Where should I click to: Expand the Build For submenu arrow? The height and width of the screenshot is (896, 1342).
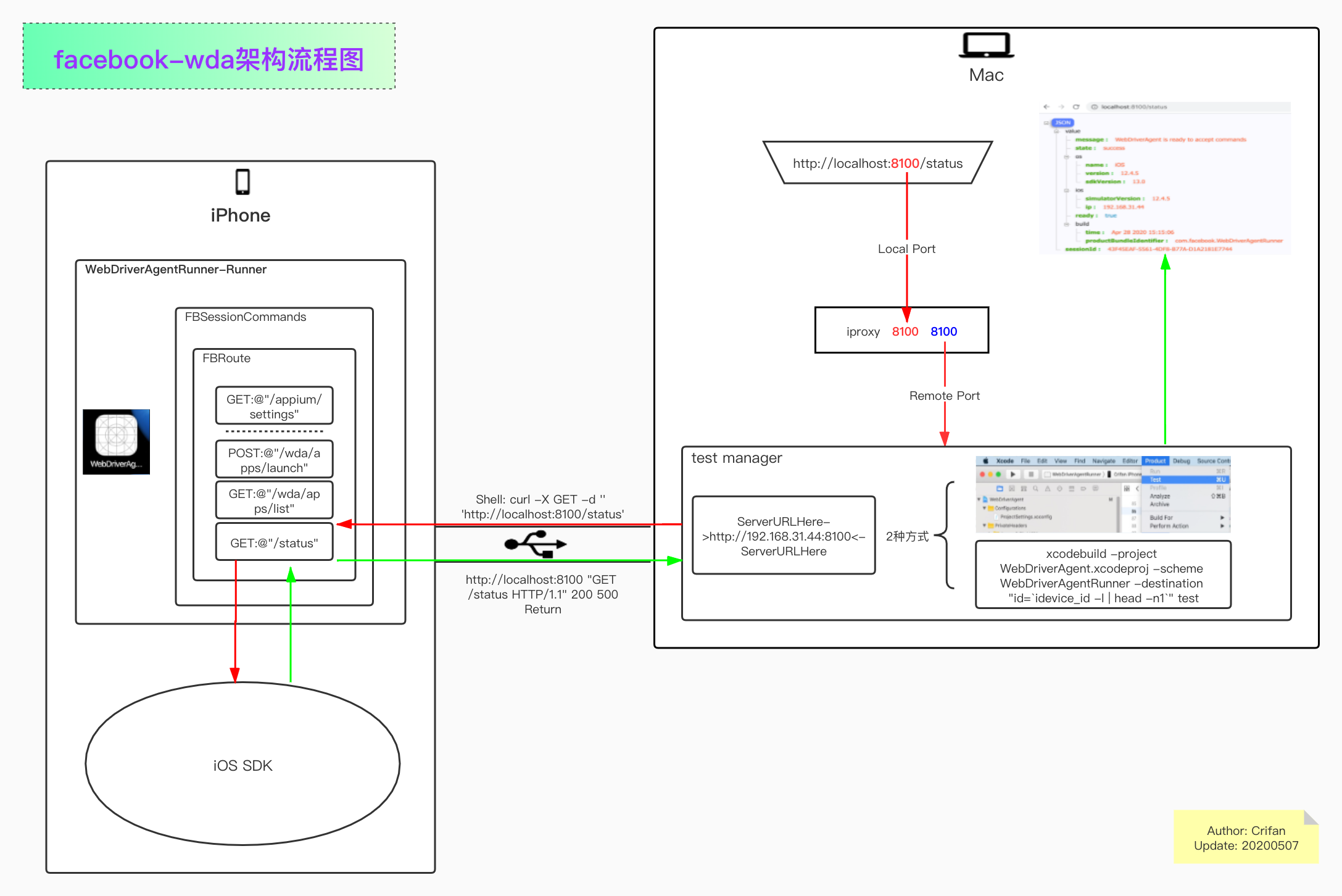click(x=1222, y=518)
